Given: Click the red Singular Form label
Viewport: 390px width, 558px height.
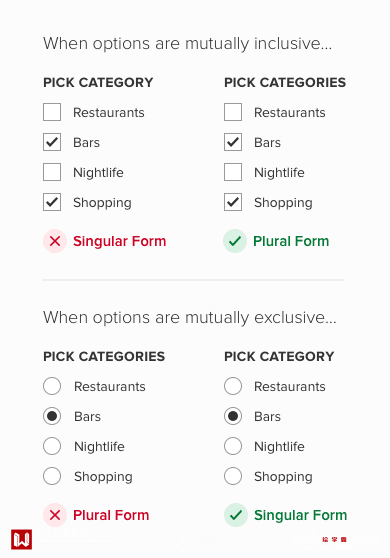Looking at the screenshot, I should pos(120,241).
